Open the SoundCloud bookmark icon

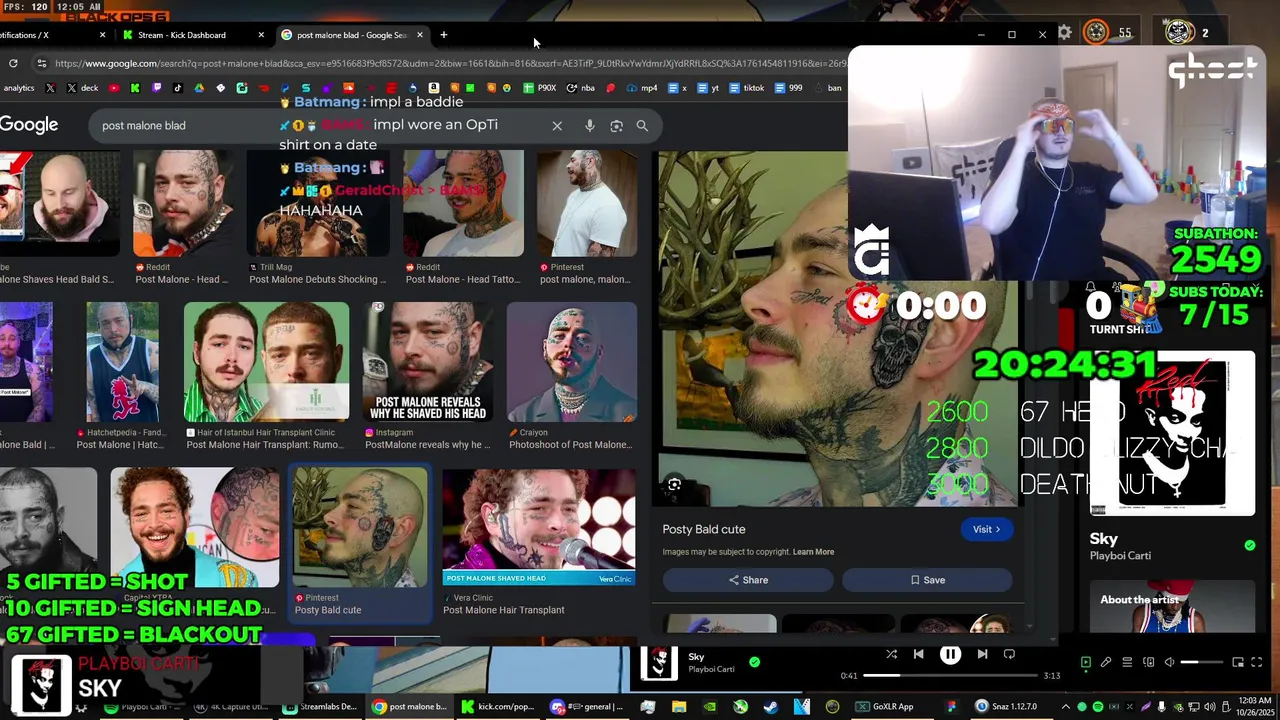coord(349,88)
